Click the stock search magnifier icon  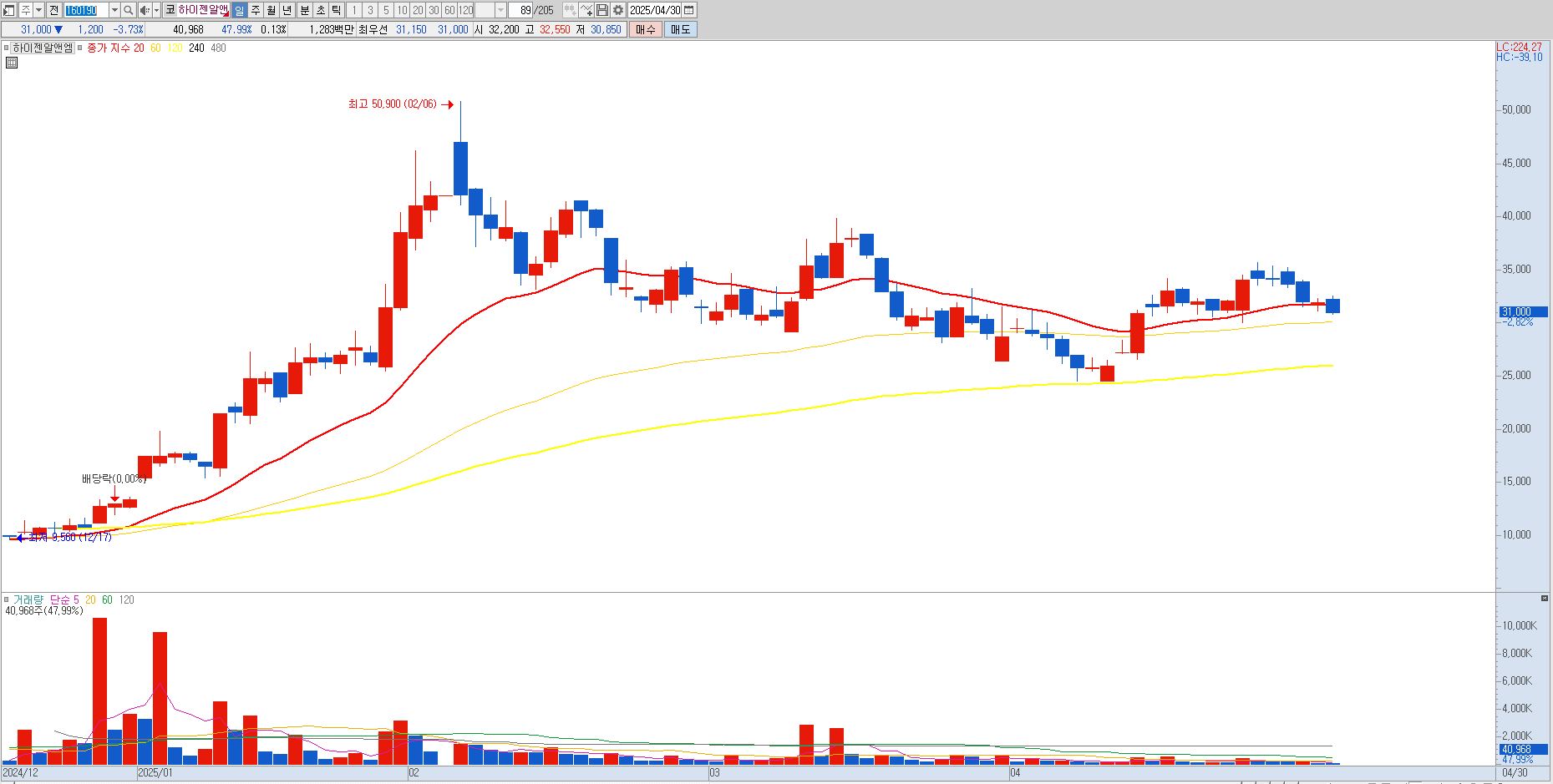click(x=129, y=10)
